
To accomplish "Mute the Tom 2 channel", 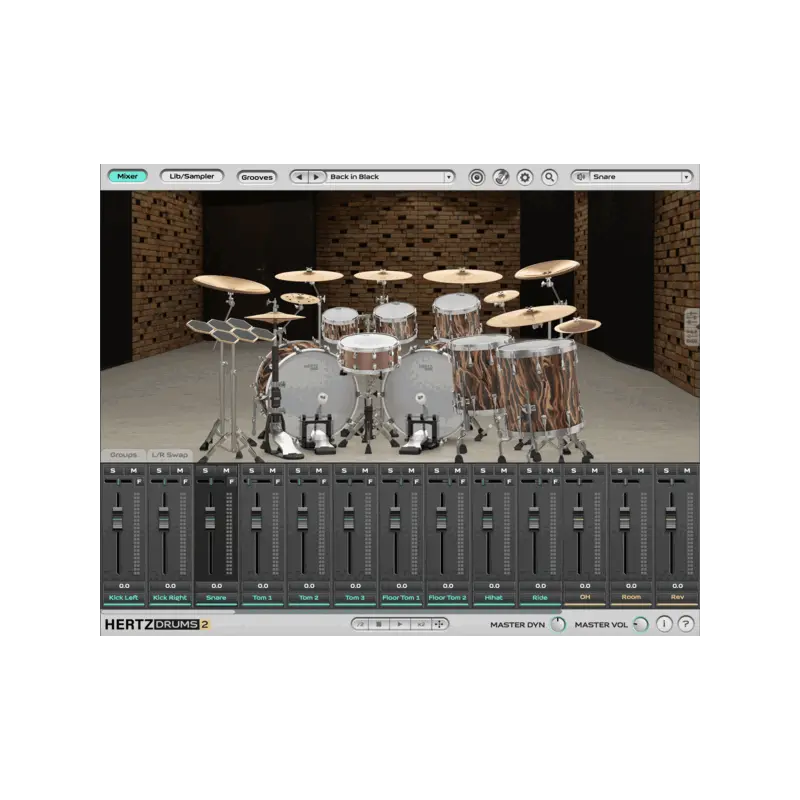I will pyautogui.click(x=319, y=470).
